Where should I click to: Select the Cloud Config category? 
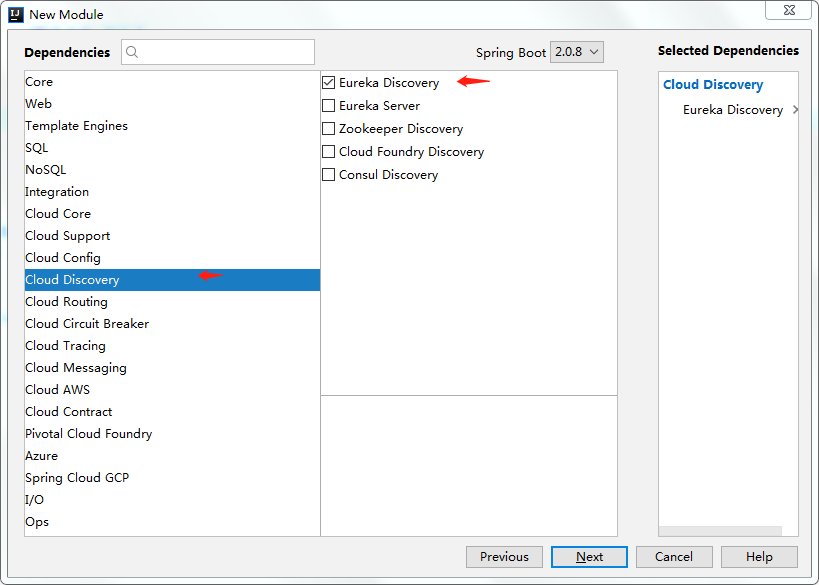[x=172, y=258]
